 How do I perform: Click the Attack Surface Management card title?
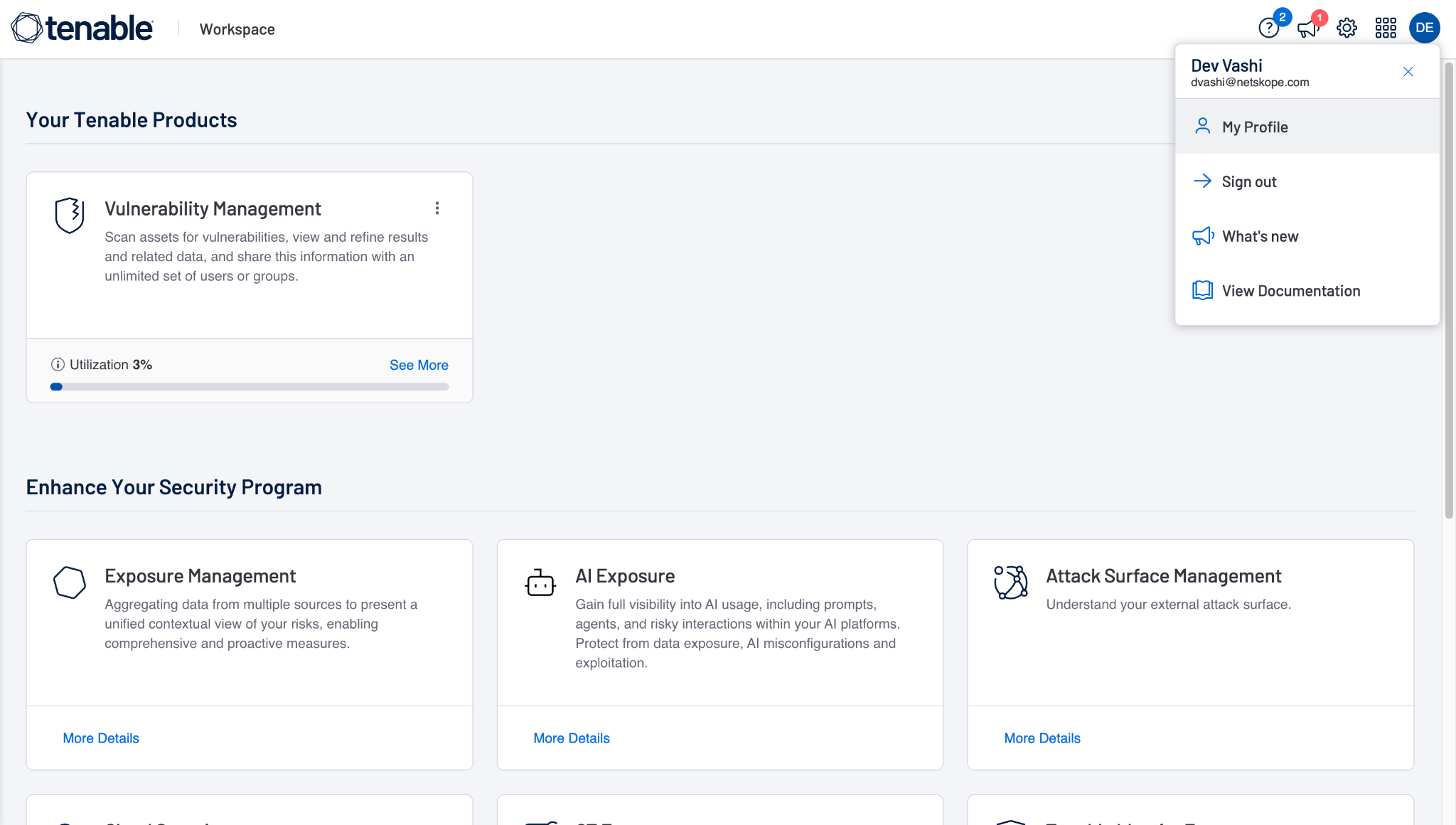1163,576
